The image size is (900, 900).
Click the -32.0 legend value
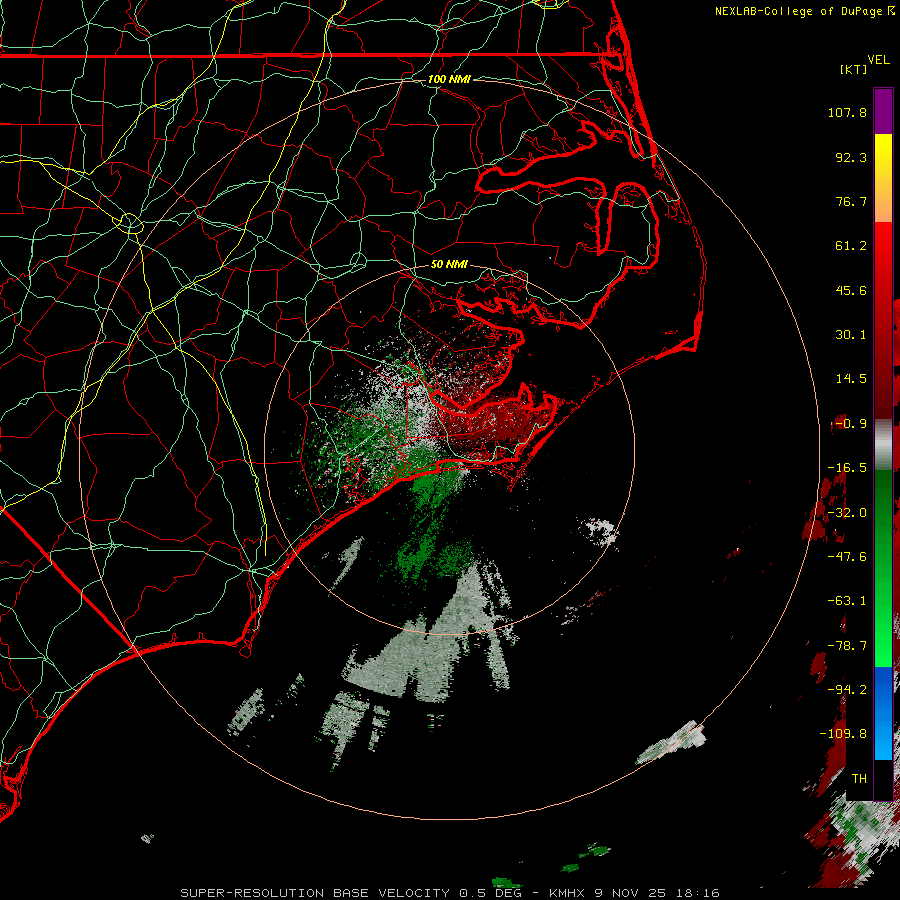coord(847,513)
